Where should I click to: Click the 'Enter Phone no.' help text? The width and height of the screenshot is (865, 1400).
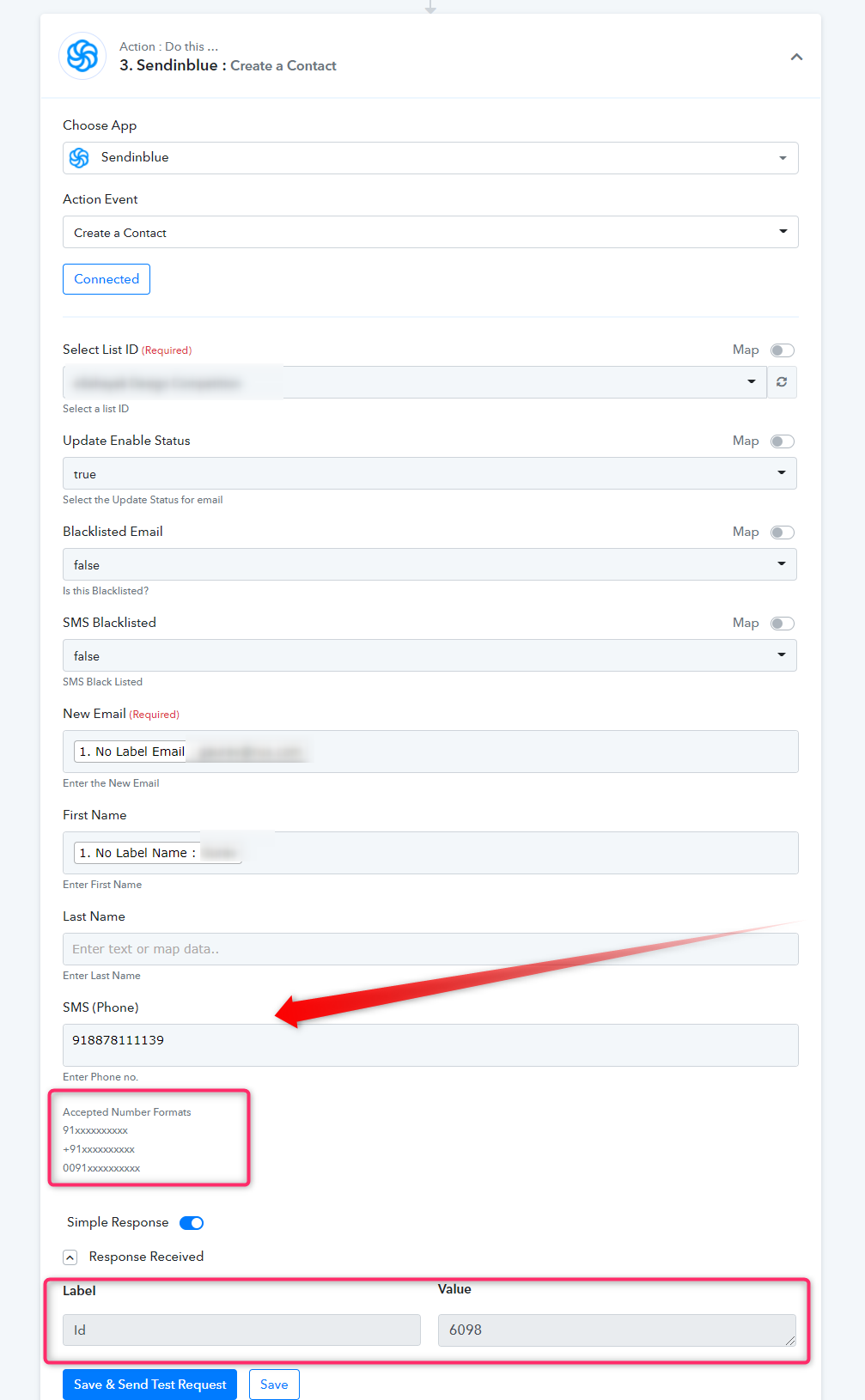[101, 1077]
